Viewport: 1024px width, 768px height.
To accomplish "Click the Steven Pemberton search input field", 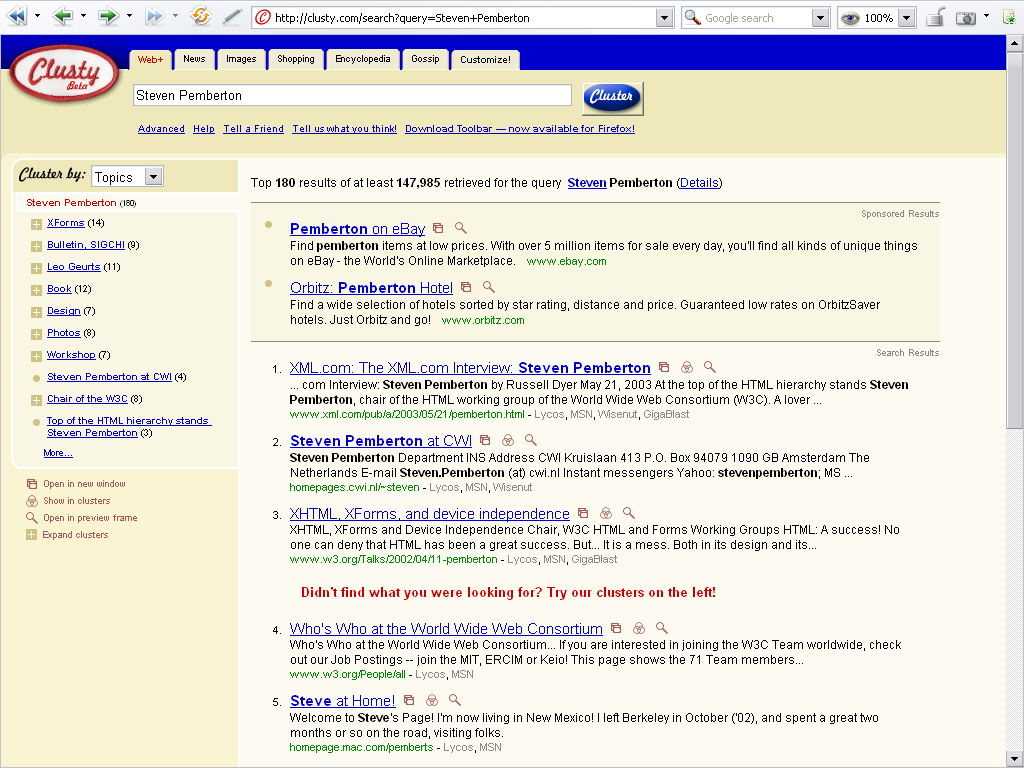I will click(x=352, y=96).
